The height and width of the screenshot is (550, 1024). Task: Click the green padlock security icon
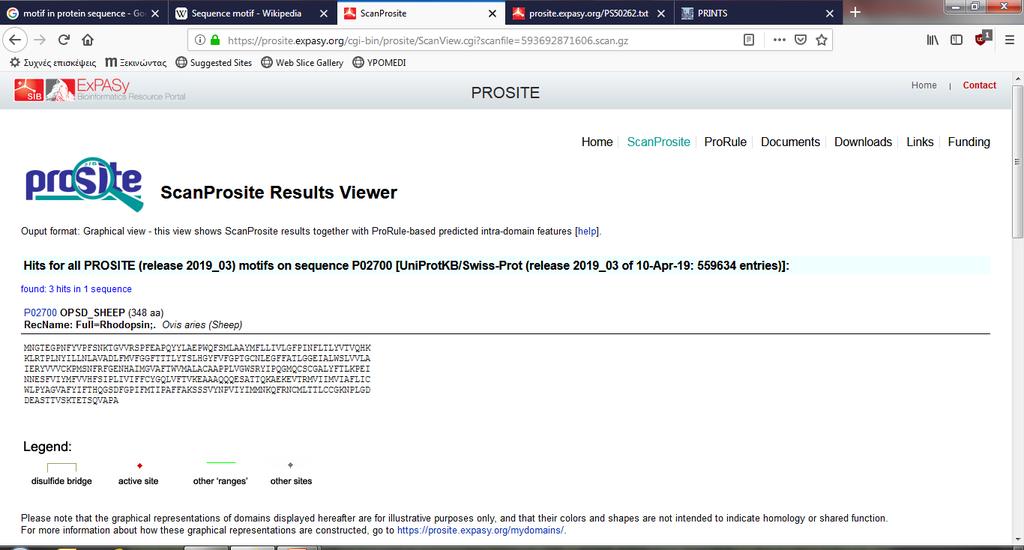[215, 40]
